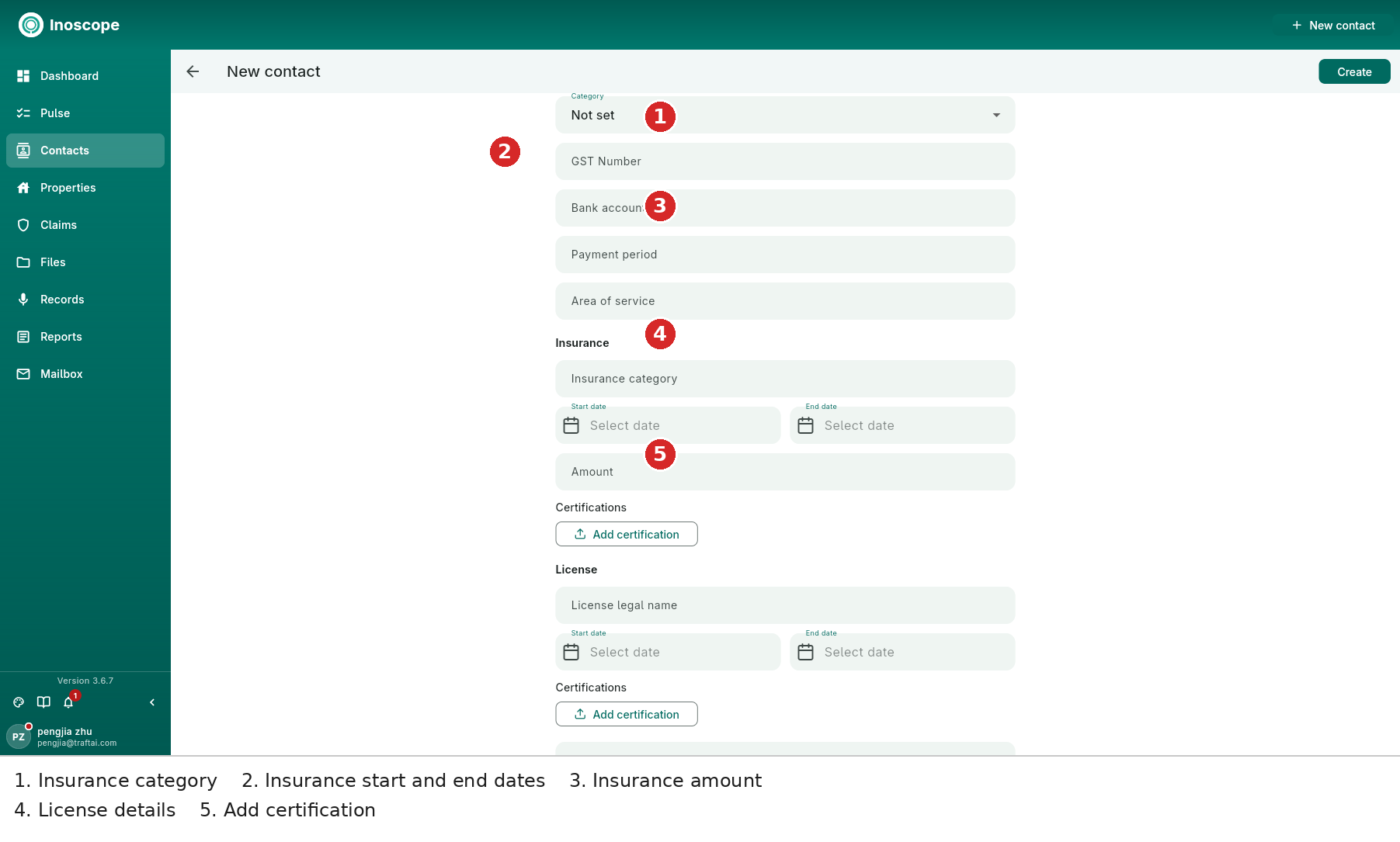Click the back arrow beside New contact
The width and height of the screenshot is (1400, 842).
pyautogui.click(x=193, y=71)
